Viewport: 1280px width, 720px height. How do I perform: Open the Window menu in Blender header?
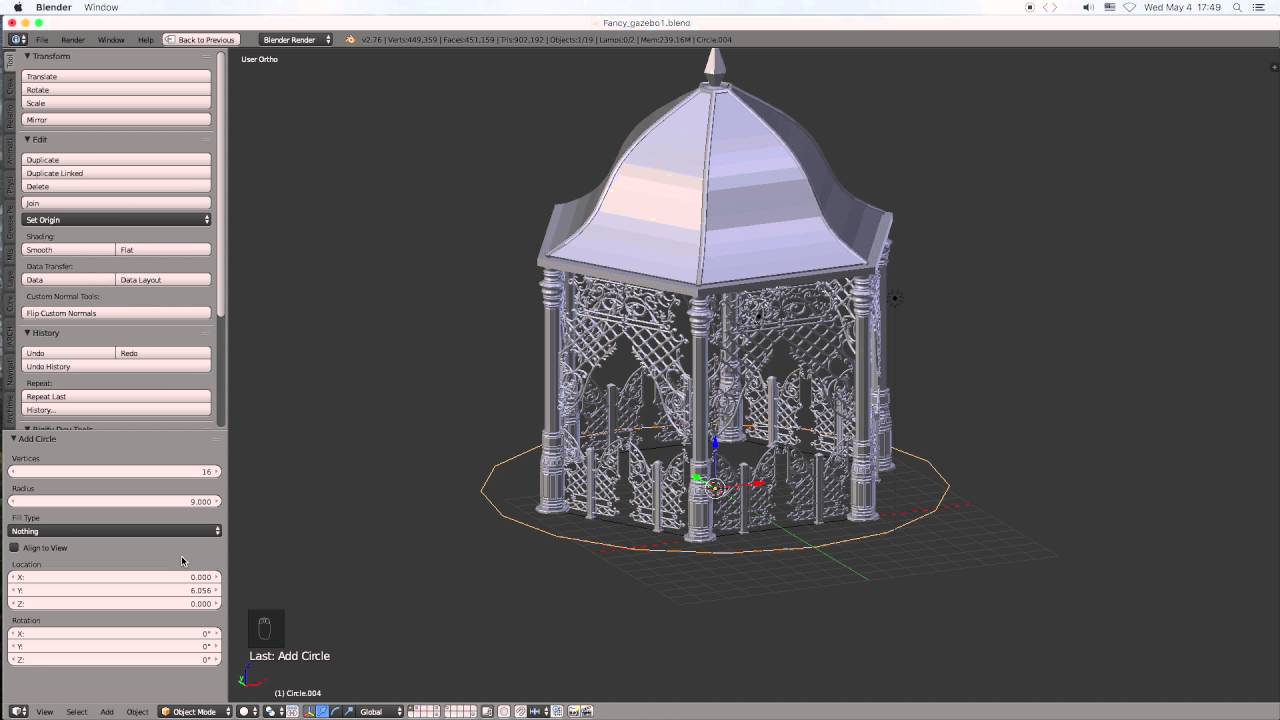coord(111,40)
